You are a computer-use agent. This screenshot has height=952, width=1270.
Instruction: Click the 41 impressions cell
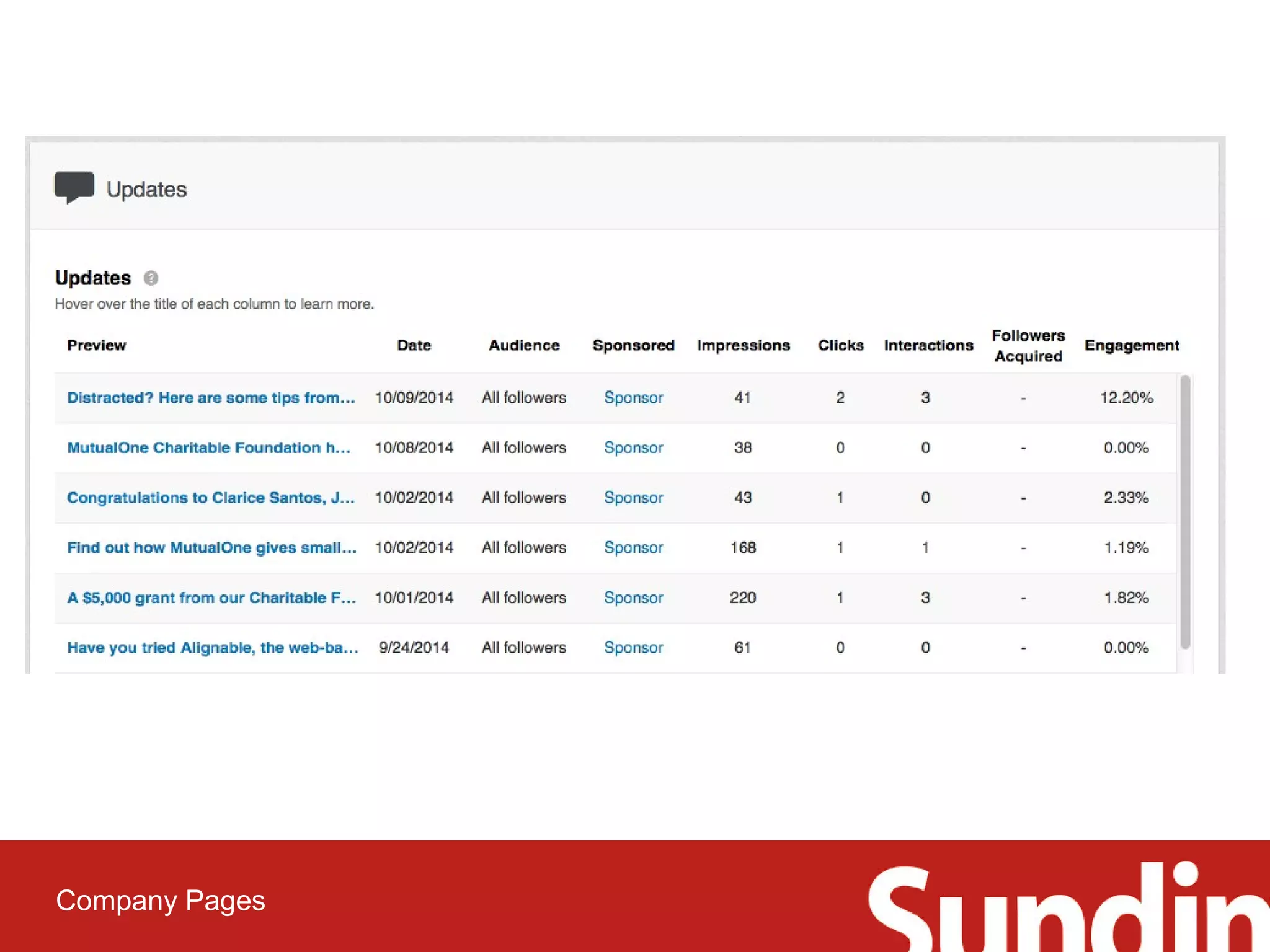pyautogui.click(x=743, y=398)
